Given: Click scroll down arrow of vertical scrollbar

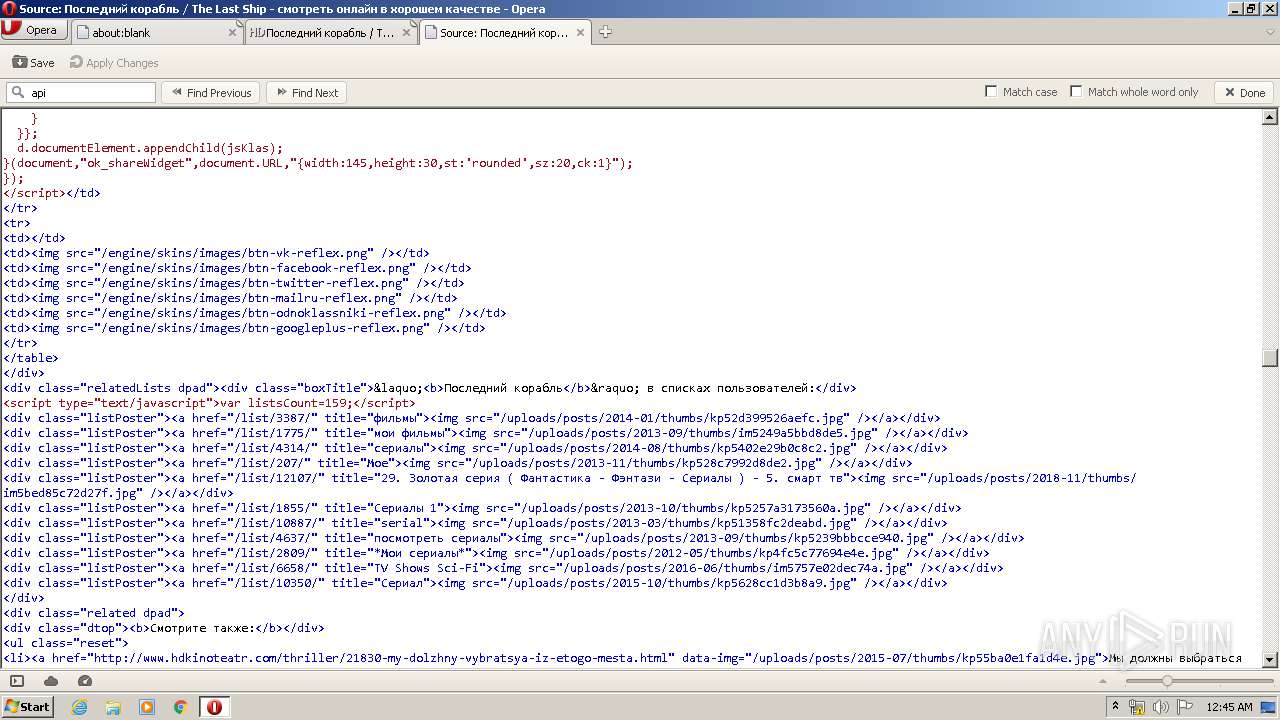Looking at the screenshot, I should [x=1270, y=659].
